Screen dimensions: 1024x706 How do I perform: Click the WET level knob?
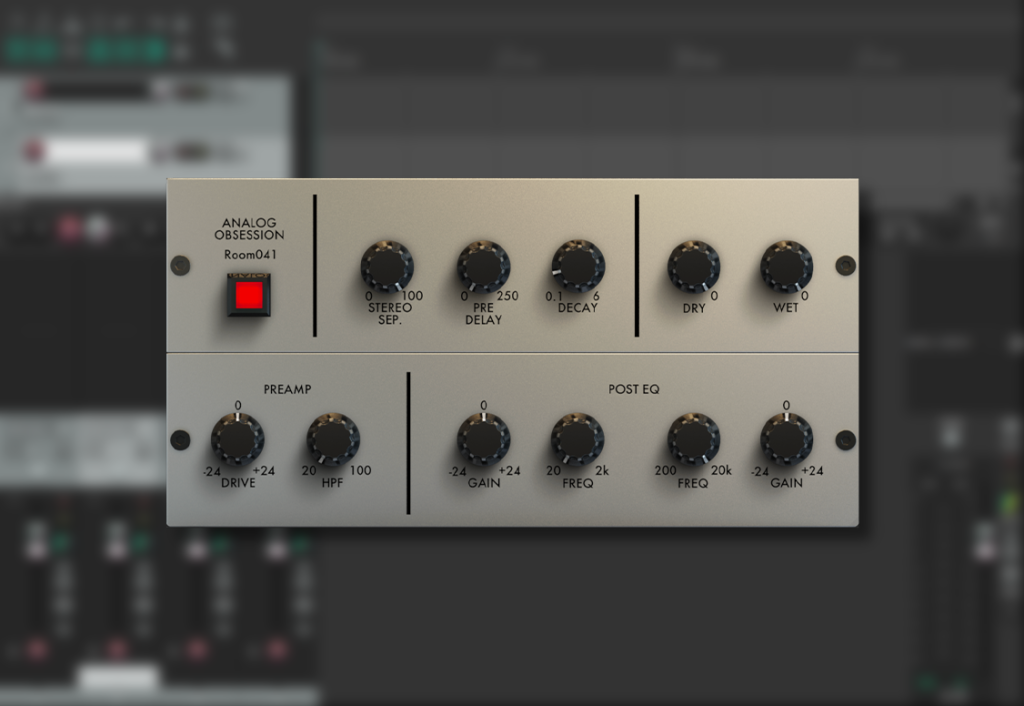click(x=786, y=267)
